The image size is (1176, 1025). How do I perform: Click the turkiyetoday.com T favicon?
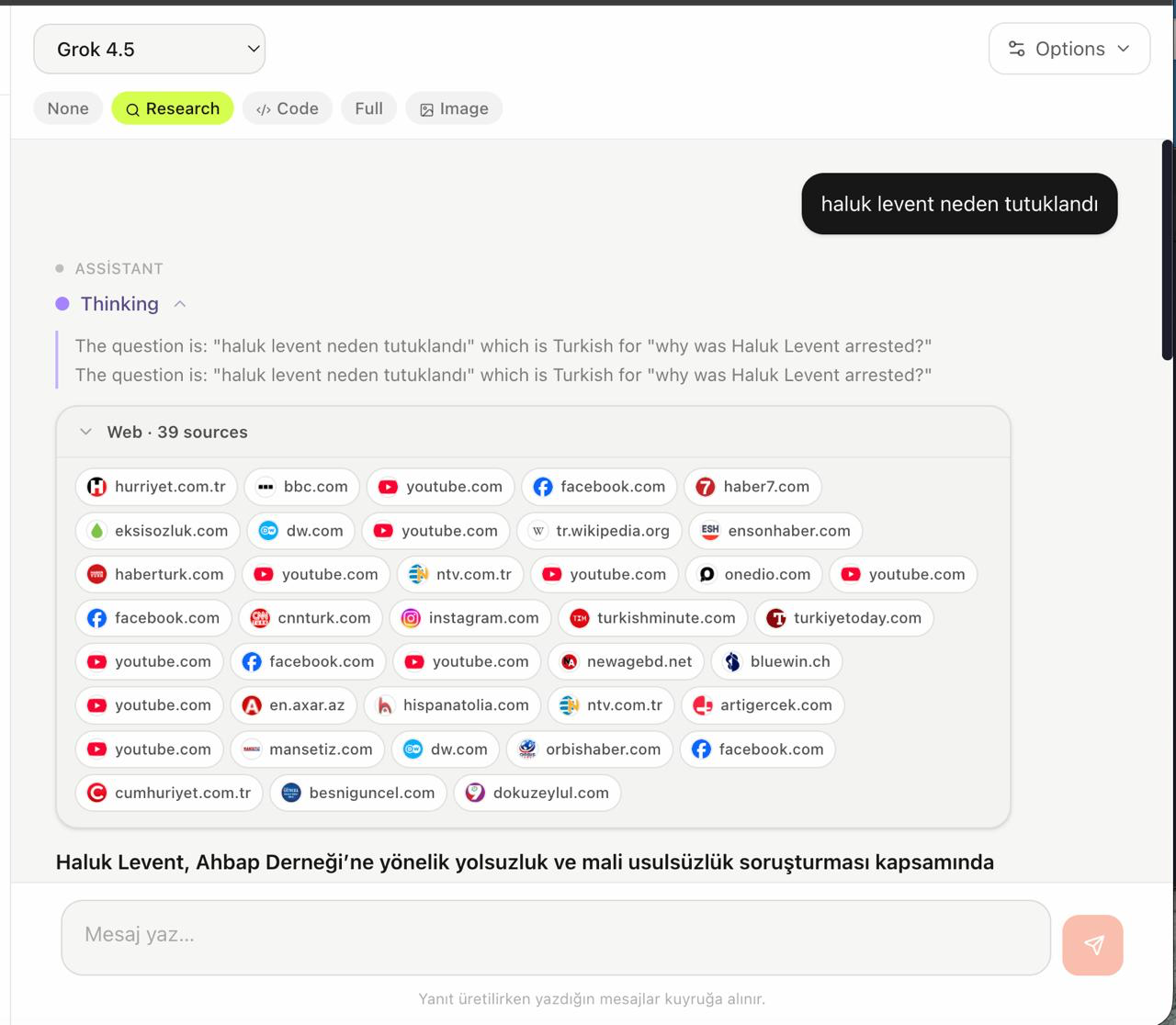pos(776,618)
